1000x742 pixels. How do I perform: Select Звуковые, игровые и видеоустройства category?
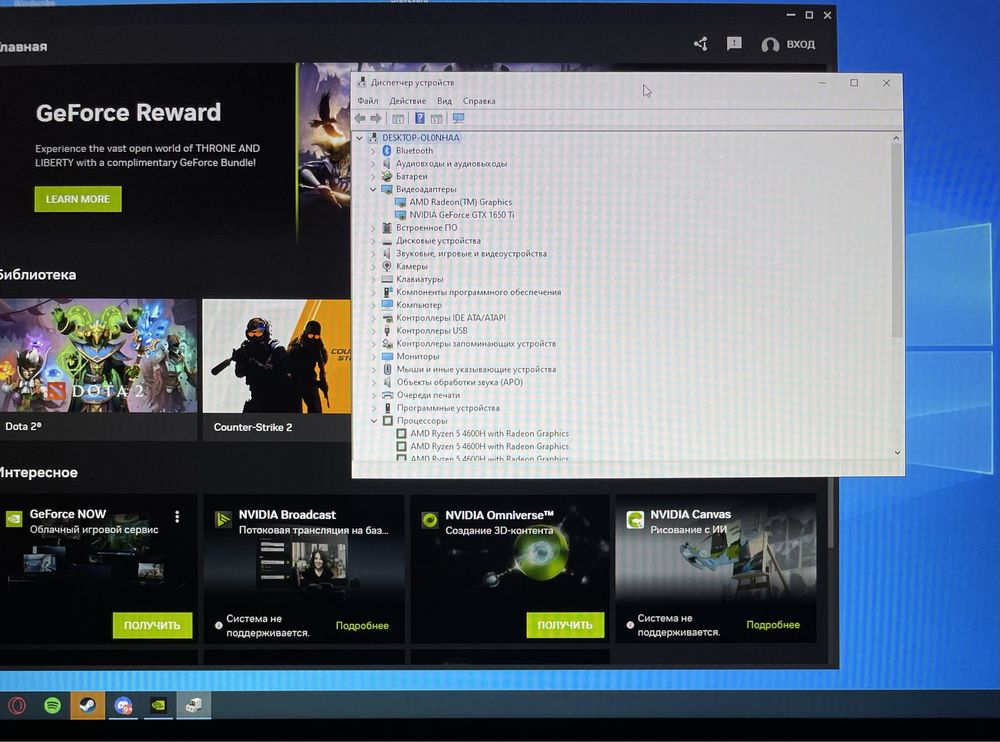[471, 253]
